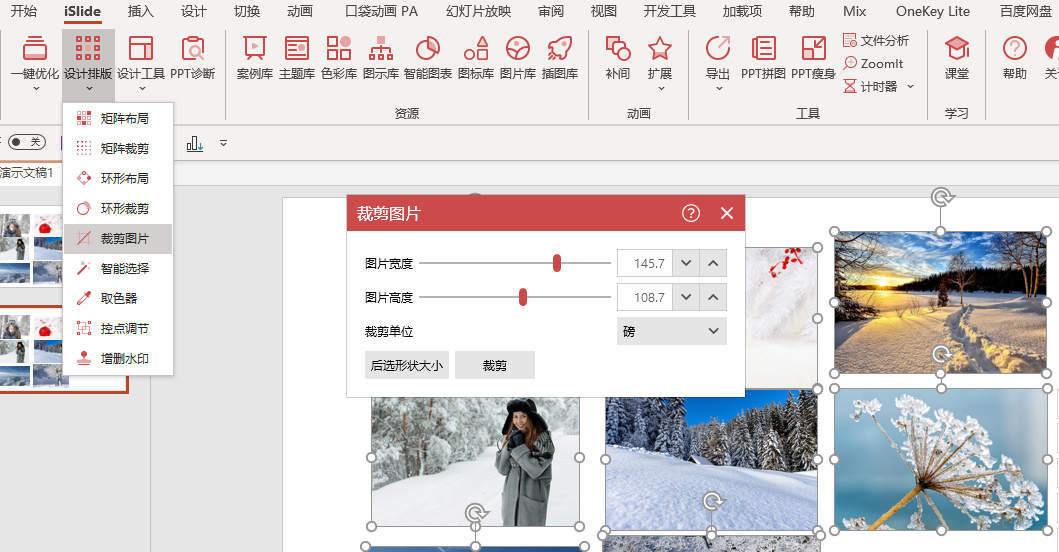Viewport: 1059px width, 552px height.
Task: Switch to the 插入 Insert tab
Action: pyautogui.click(x=140, y=11)
